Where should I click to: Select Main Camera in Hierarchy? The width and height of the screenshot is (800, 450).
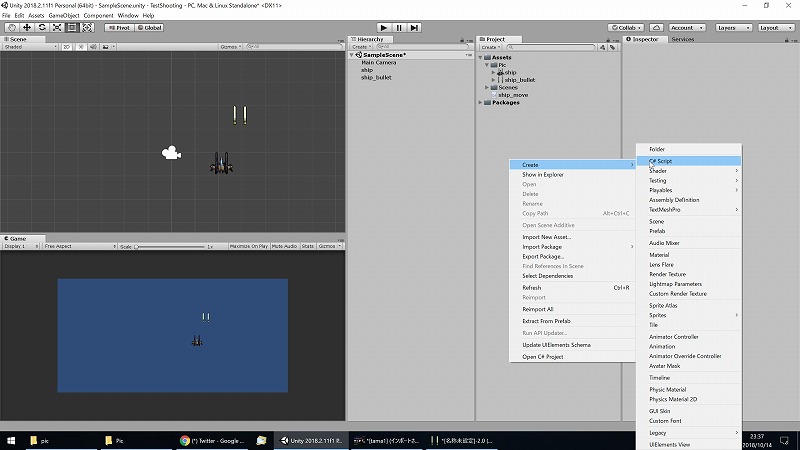379,62
